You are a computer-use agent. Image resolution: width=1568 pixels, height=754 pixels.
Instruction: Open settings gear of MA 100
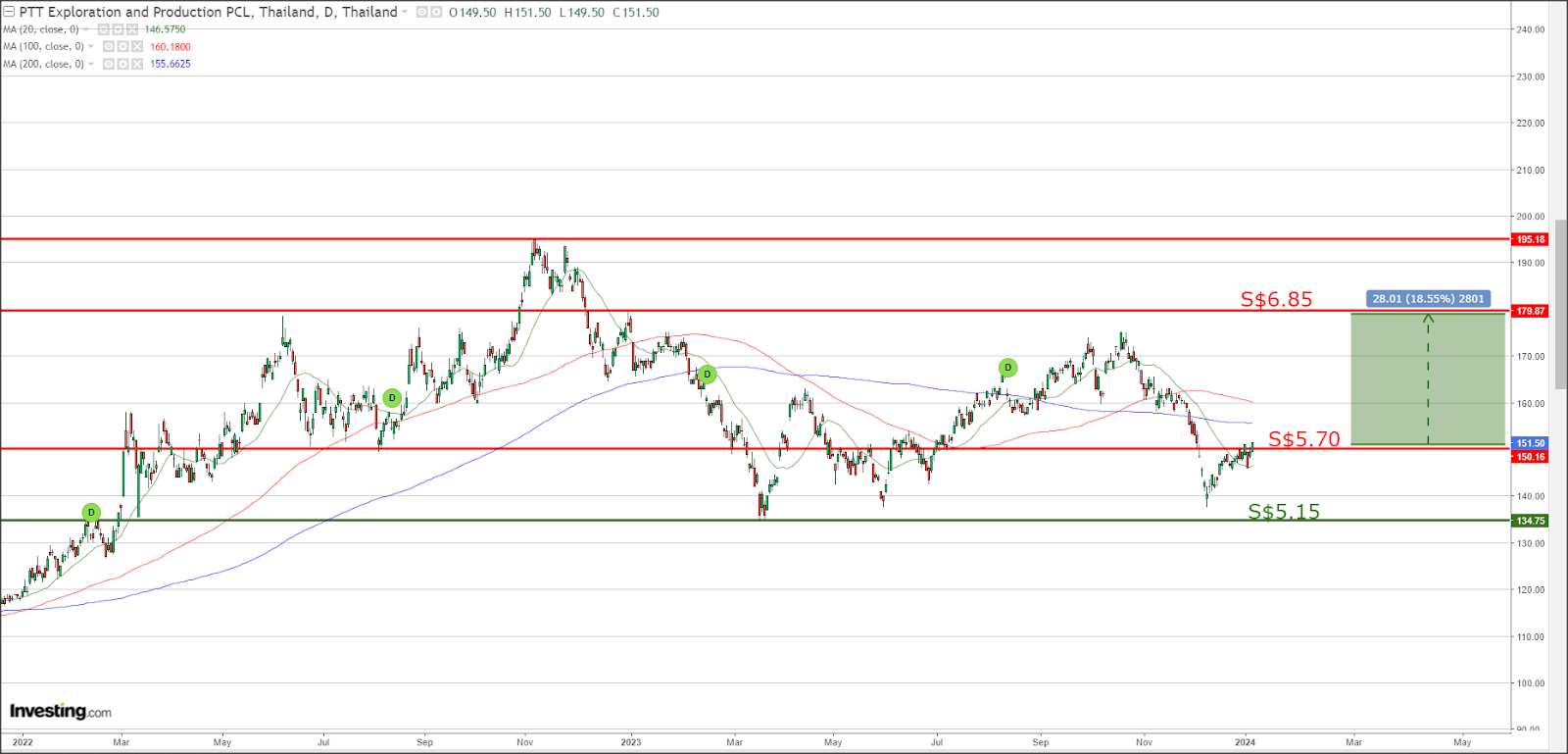(122, 47)
